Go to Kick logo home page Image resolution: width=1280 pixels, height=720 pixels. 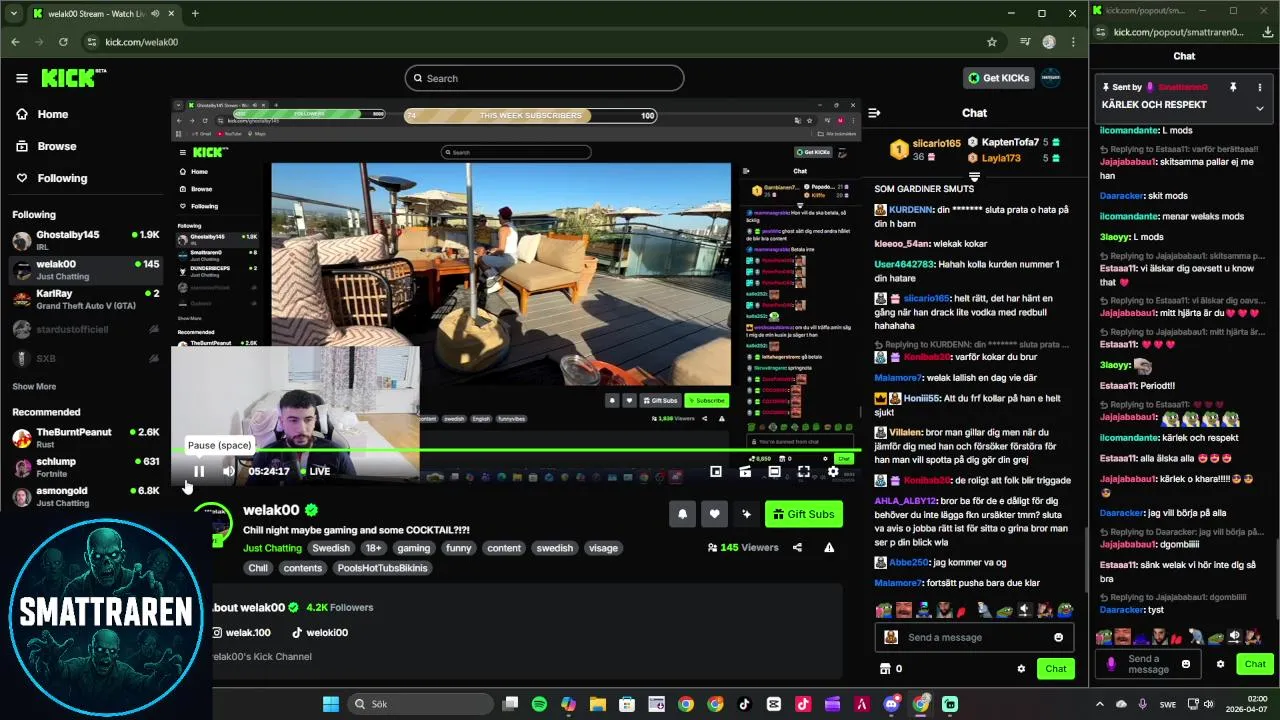pos(73,78)
